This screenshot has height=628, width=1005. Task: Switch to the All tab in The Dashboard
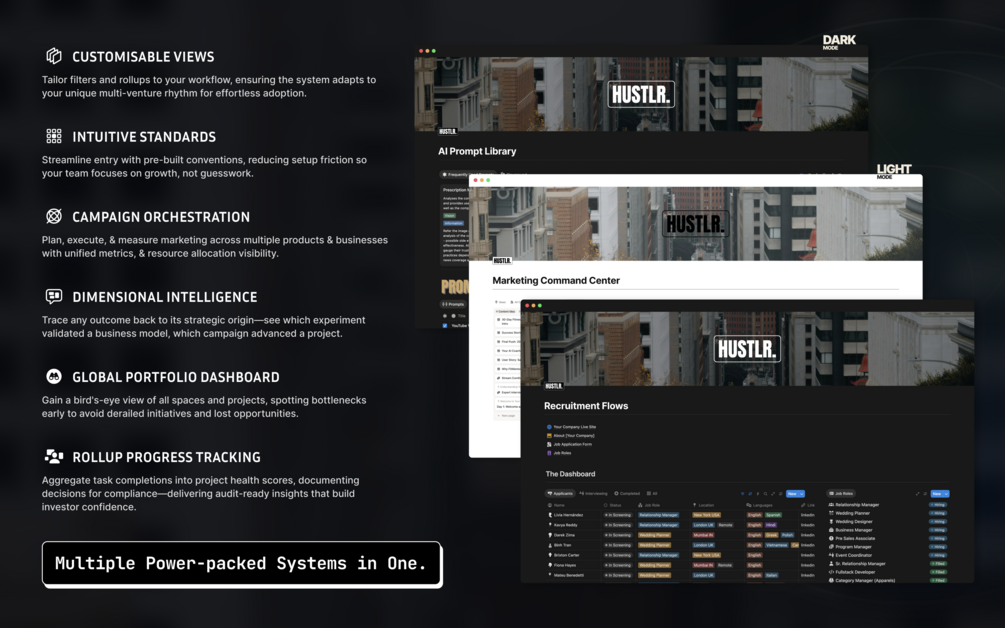pos(652,493)
